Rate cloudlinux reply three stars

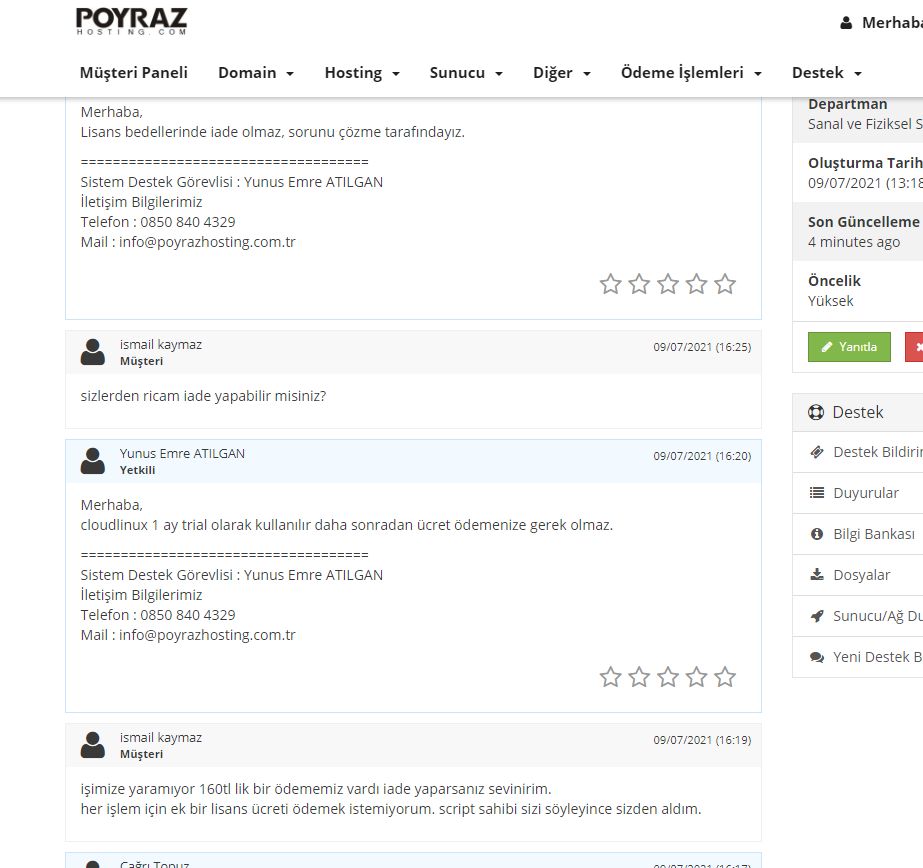668,677
